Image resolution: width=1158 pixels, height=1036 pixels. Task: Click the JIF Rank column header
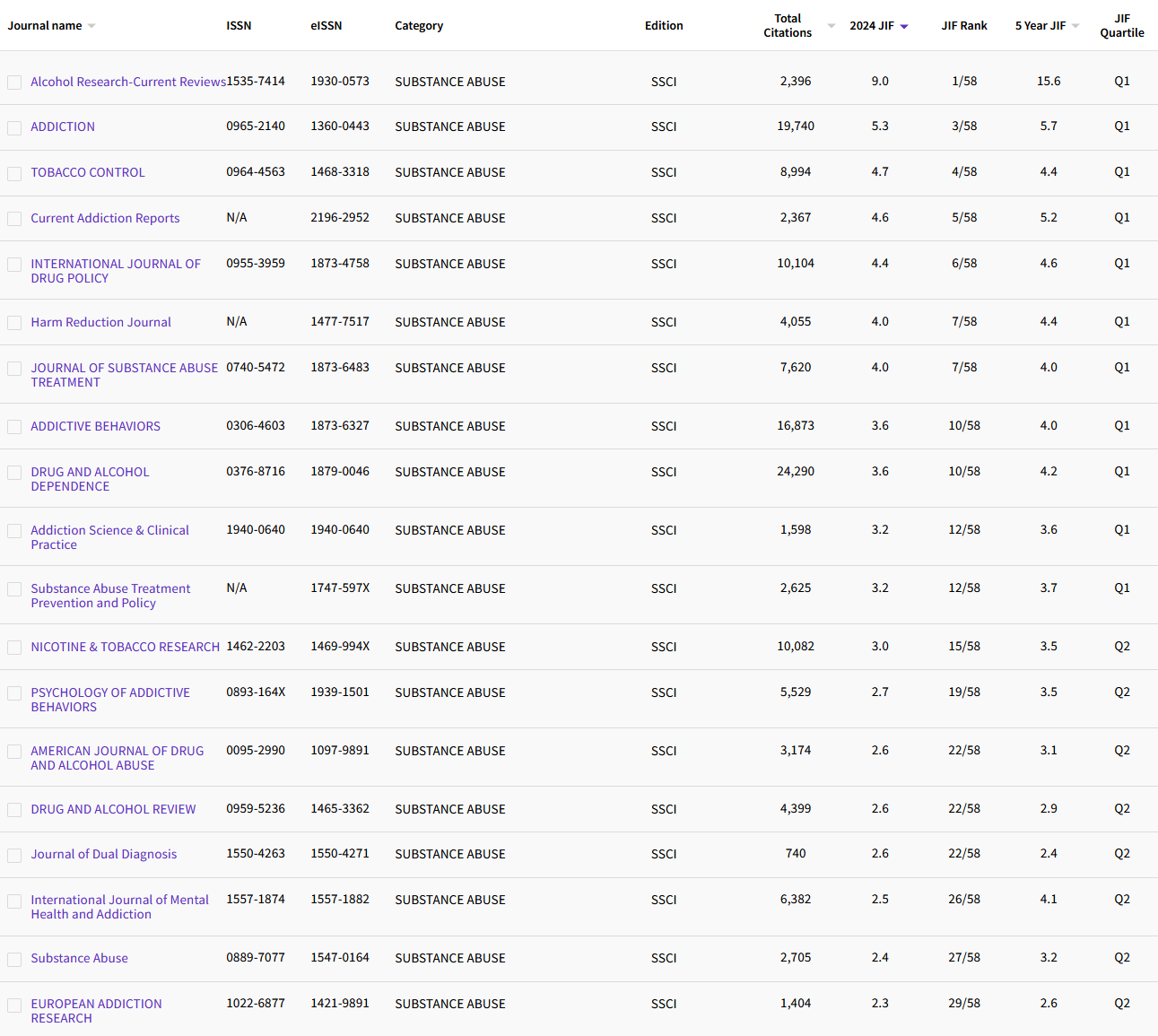[963, 26]
